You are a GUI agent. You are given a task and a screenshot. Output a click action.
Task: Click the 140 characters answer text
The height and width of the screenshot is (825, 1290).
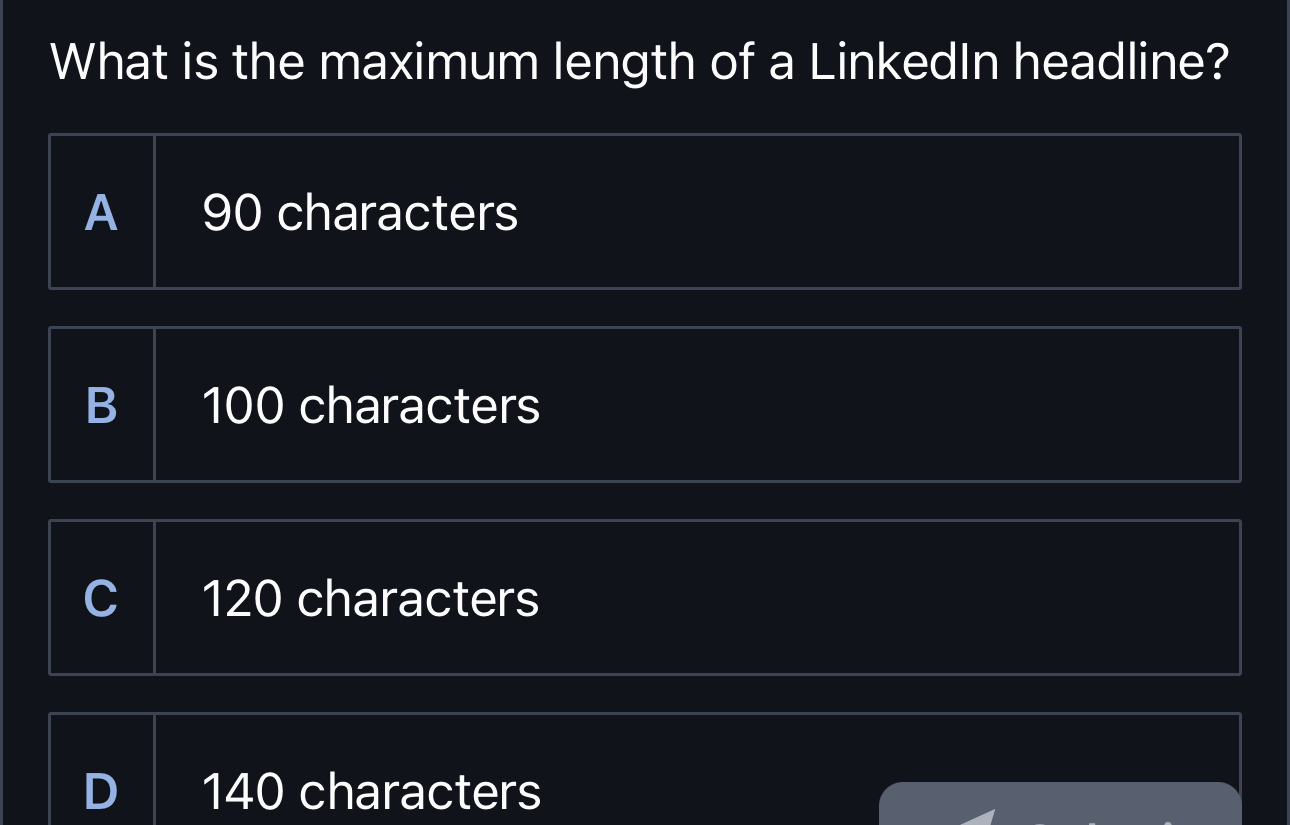click(370, 791)
